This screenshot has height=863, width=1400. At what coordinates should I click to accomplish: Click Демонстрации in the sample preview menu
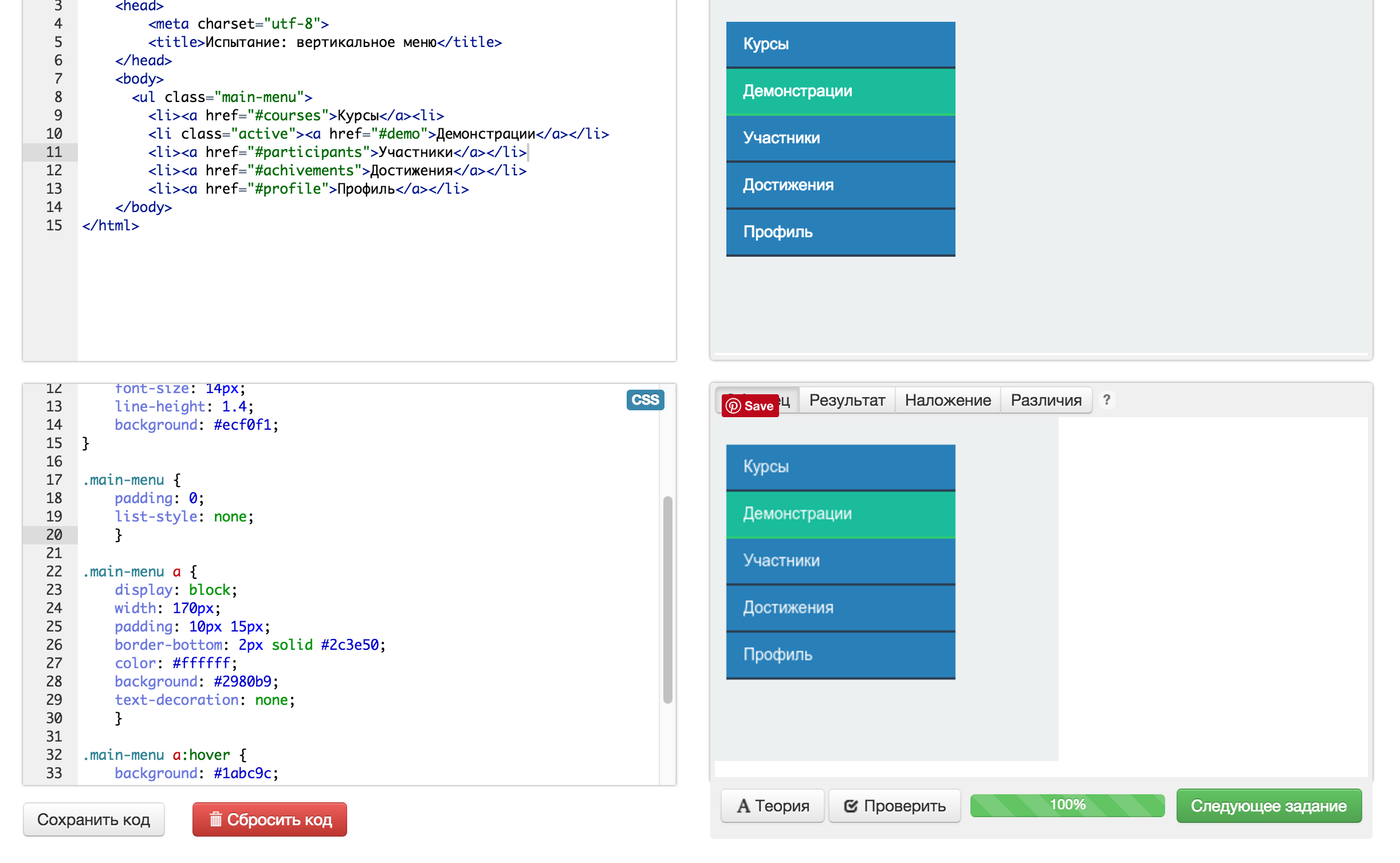pos(840,513)
